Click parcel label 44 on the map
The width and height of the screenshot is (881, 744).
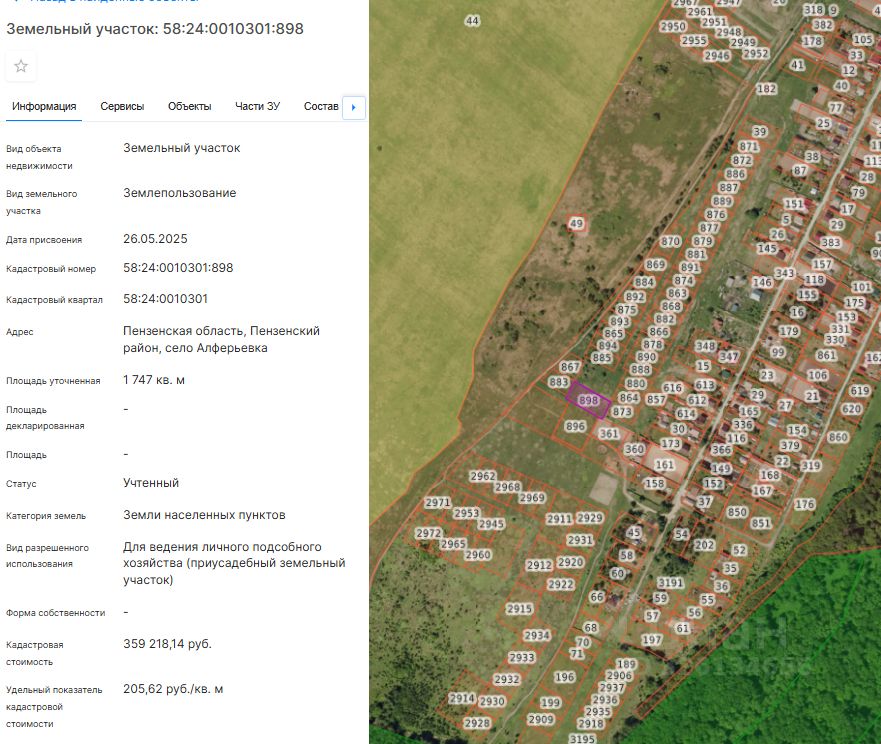tap(472, 21)
